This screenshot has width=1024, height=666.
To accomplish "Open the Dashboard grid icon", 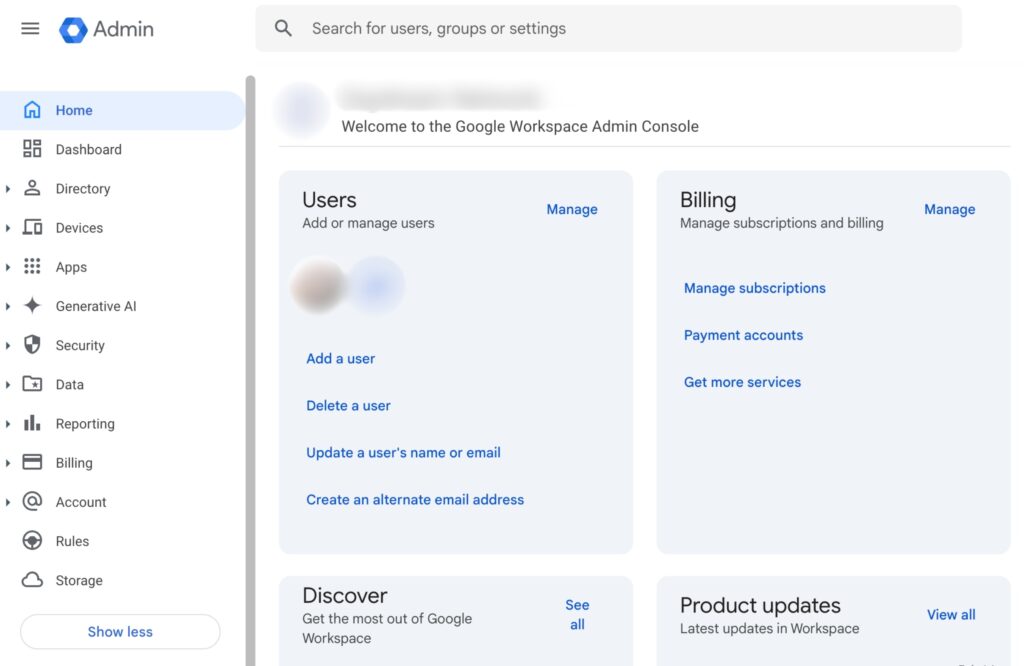I will (32, 149).
